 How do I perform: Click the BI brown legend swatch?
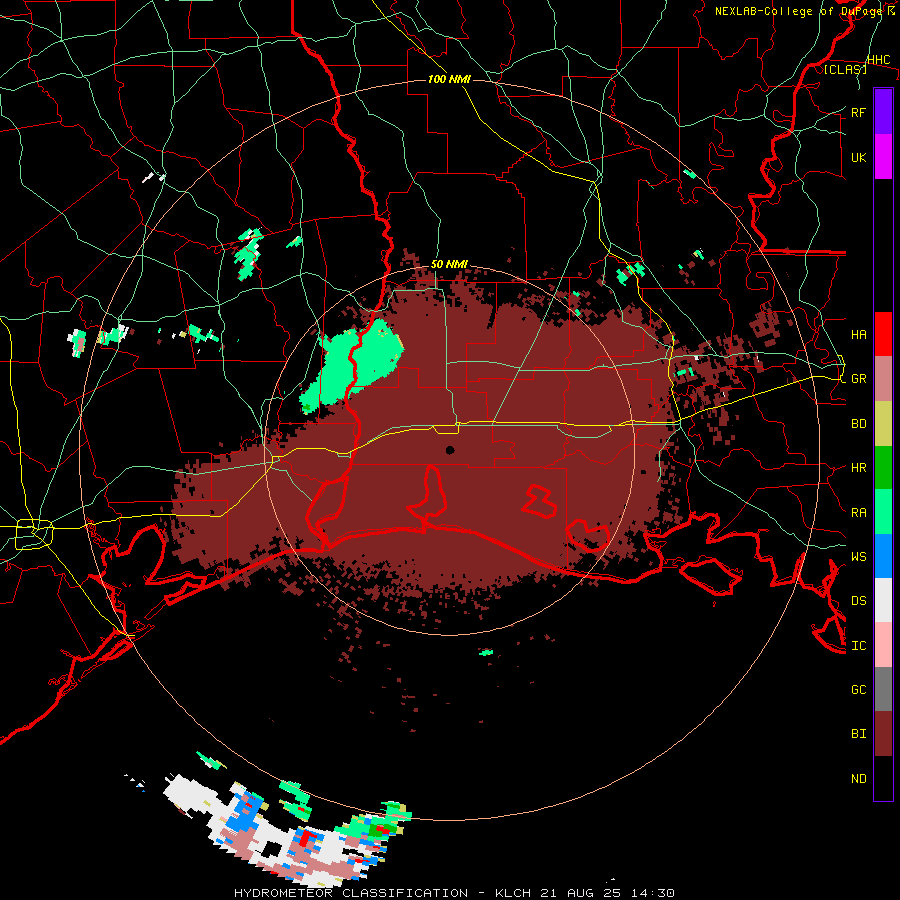[883, 734]
